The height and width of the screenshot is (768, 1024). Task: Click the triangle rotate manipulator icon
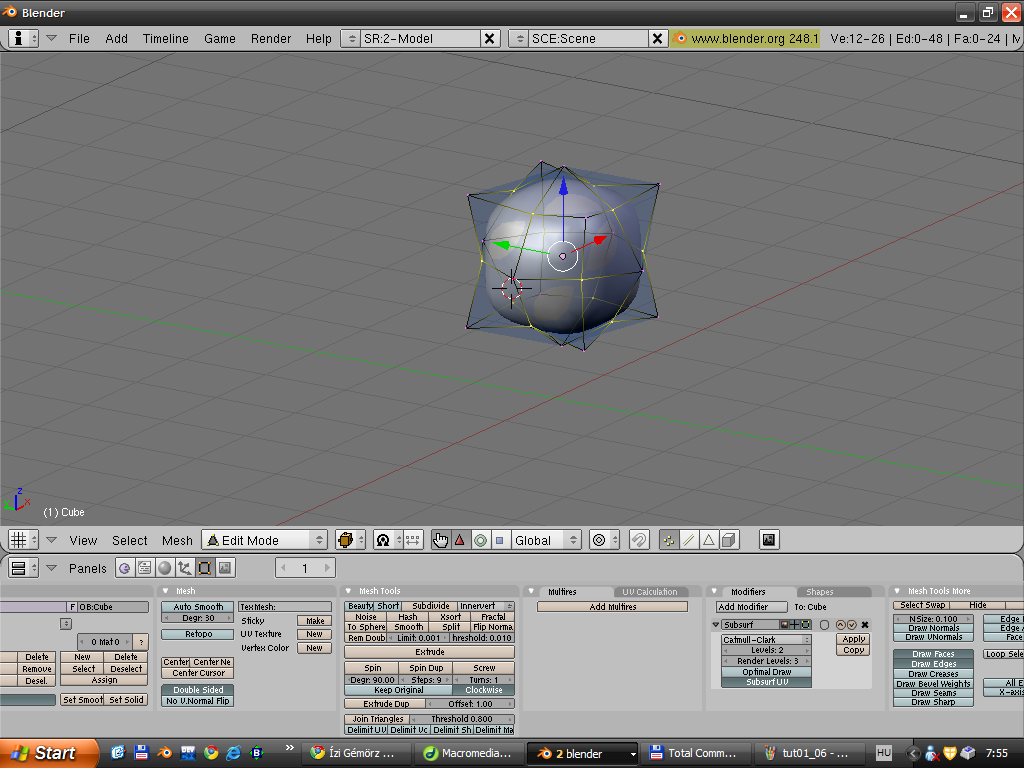pyautogui.click(x=460, y=540)
